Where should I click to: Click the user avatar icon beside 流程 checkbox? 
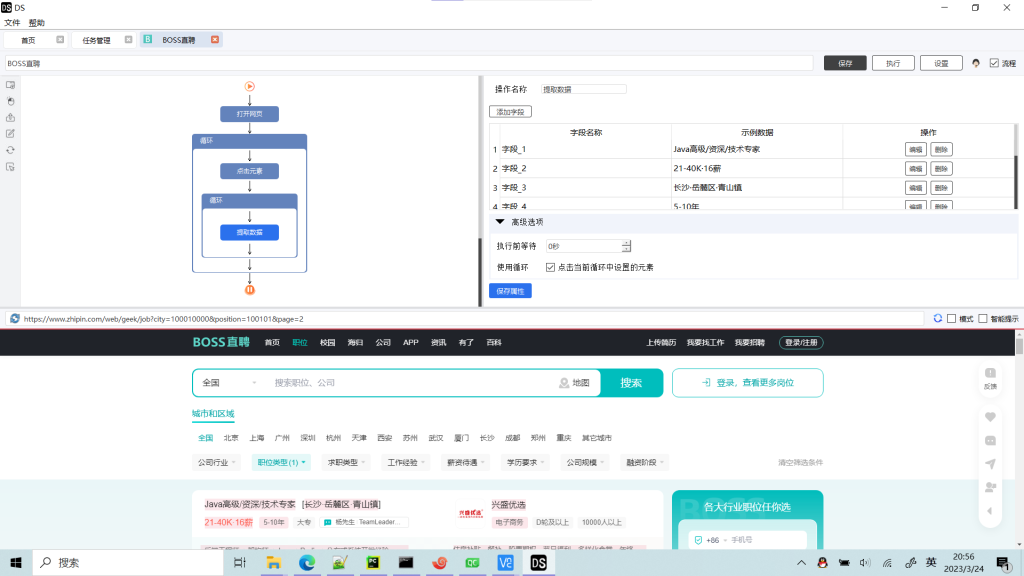tap(975, 62)
